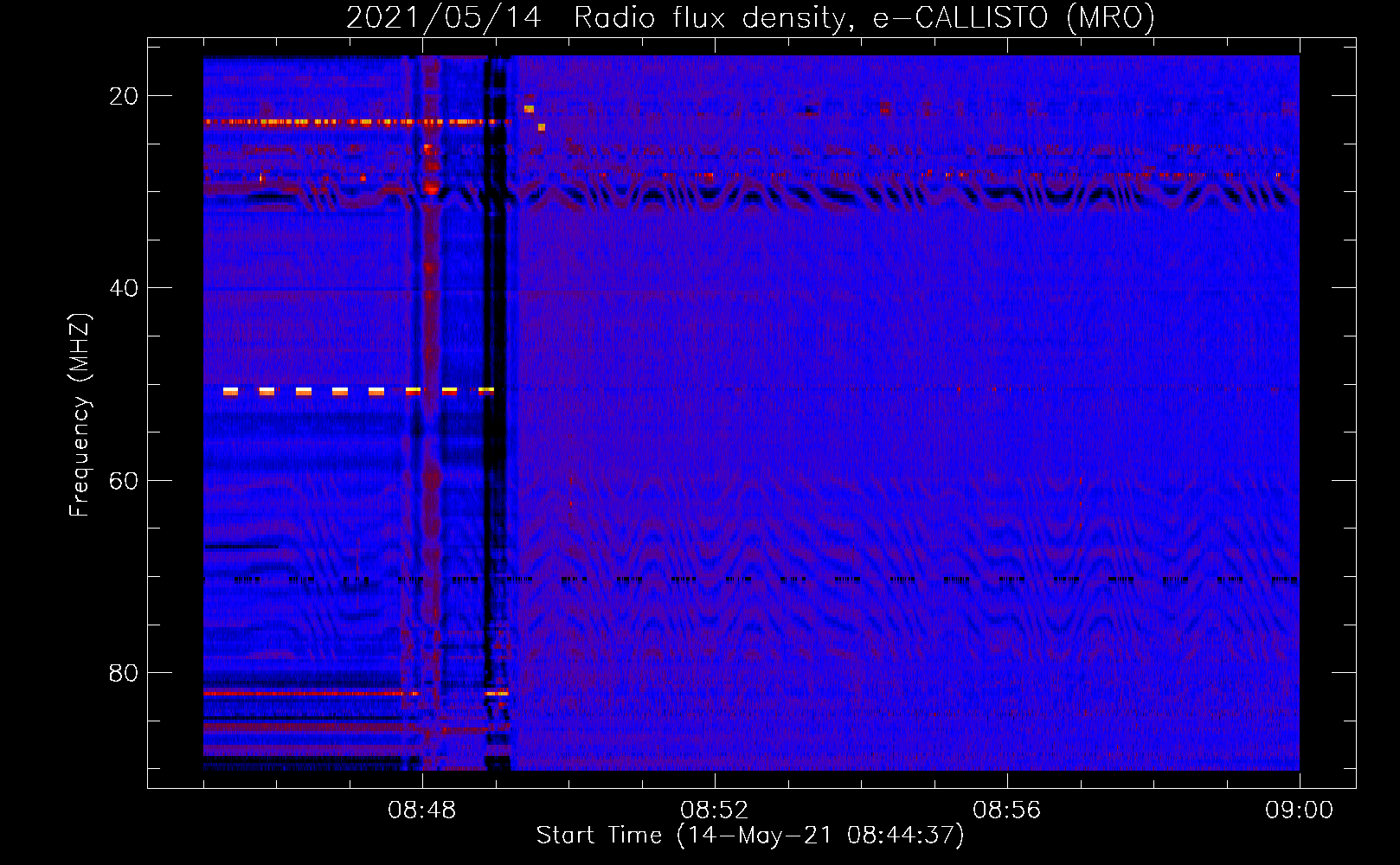Click the "Start Time (14-May-21 08:44:37)" x-axis label
This screenshot has height=865, width=1400.
(x=750, y=836)
